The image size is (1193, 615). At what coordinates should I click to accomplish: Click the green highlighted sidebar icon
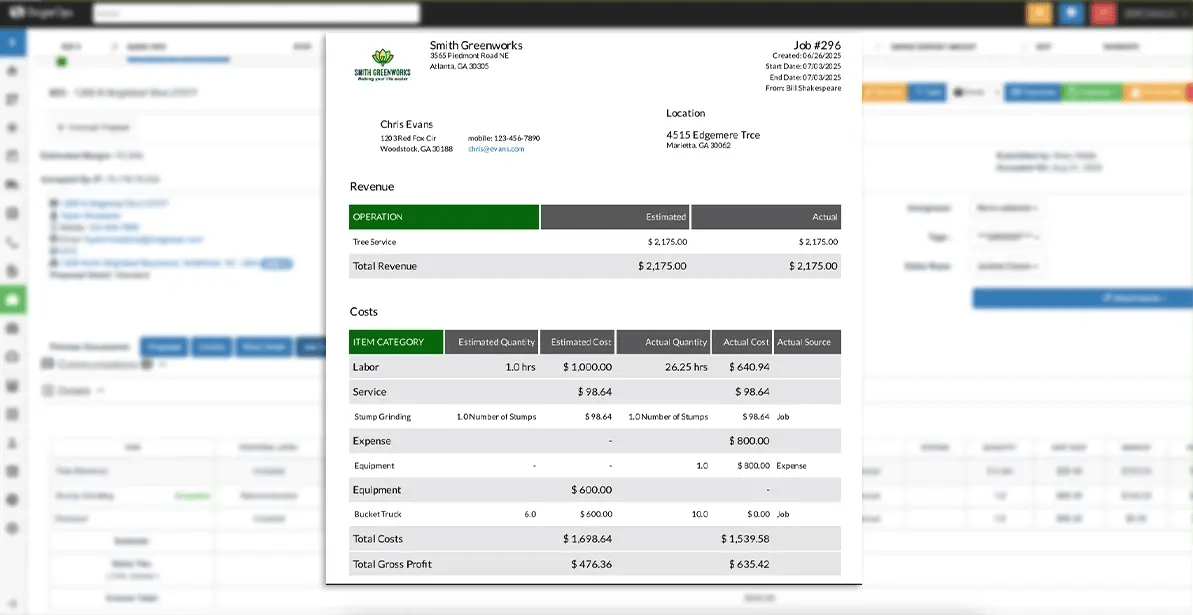coord(12,299)
